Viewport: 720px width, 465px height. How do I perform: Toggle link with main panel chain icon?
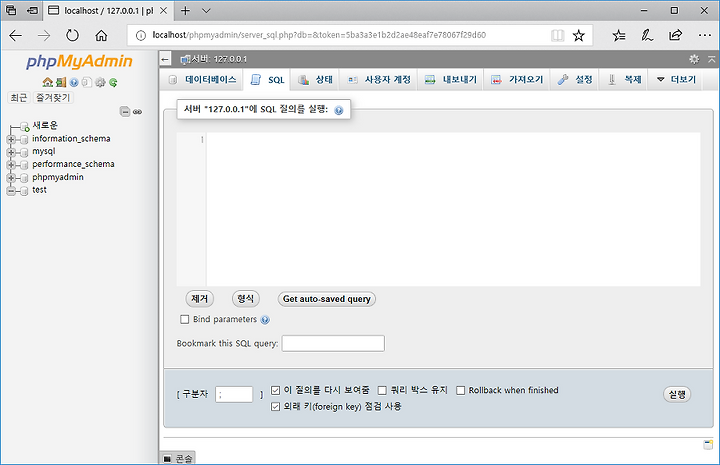[x=137, y=112]
